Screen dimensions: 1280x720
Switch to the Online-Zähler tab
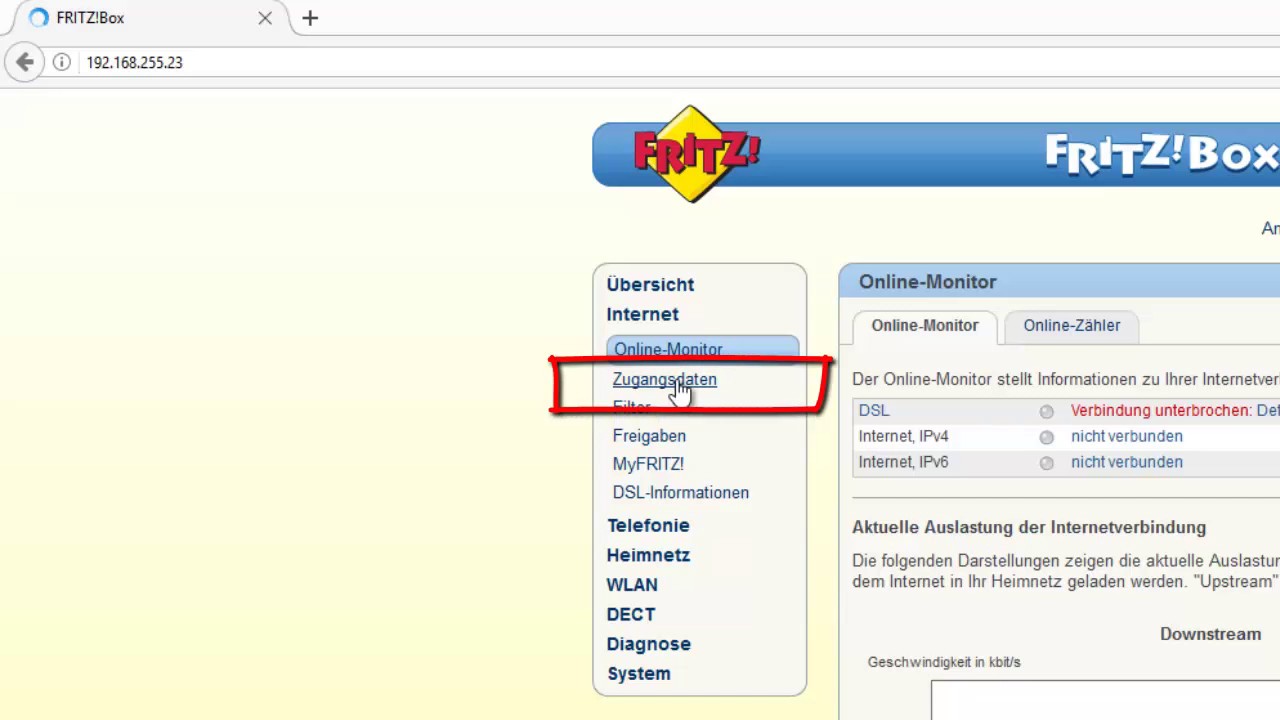pos(1072,326)
